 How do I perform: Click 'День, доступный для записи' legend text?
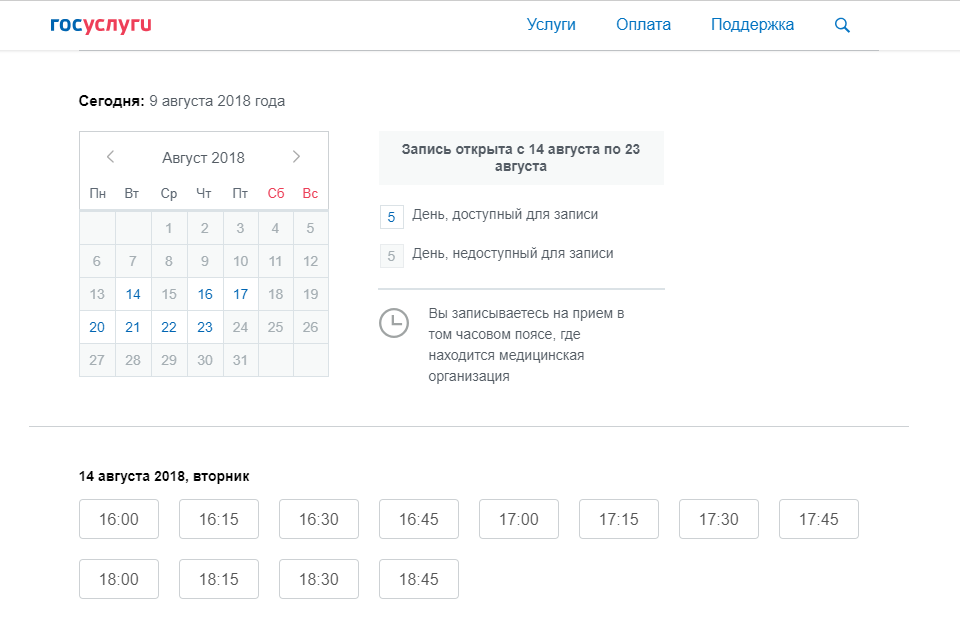pyautogui.click(x=505, y=214)
